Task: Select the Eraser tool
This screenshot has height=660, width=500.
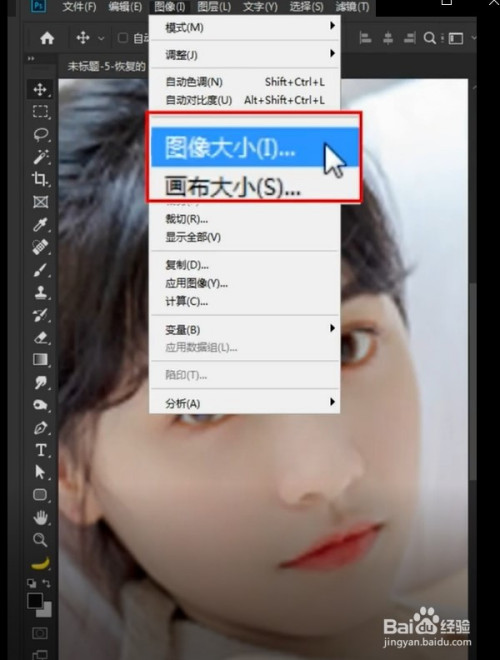Action: [40, 337]
